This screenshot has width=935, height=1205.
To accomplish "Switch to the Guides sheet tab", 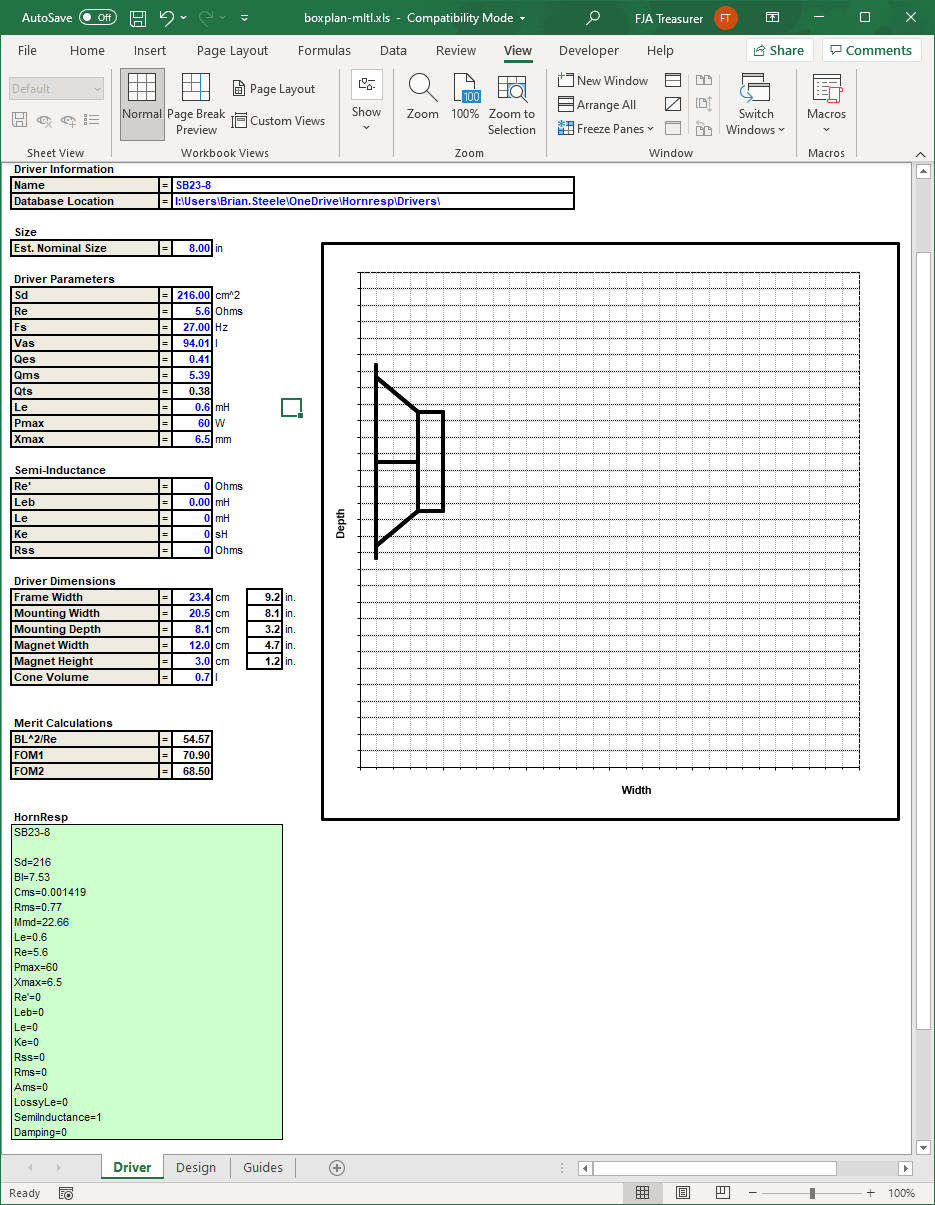I will (x=263, y=1167).
